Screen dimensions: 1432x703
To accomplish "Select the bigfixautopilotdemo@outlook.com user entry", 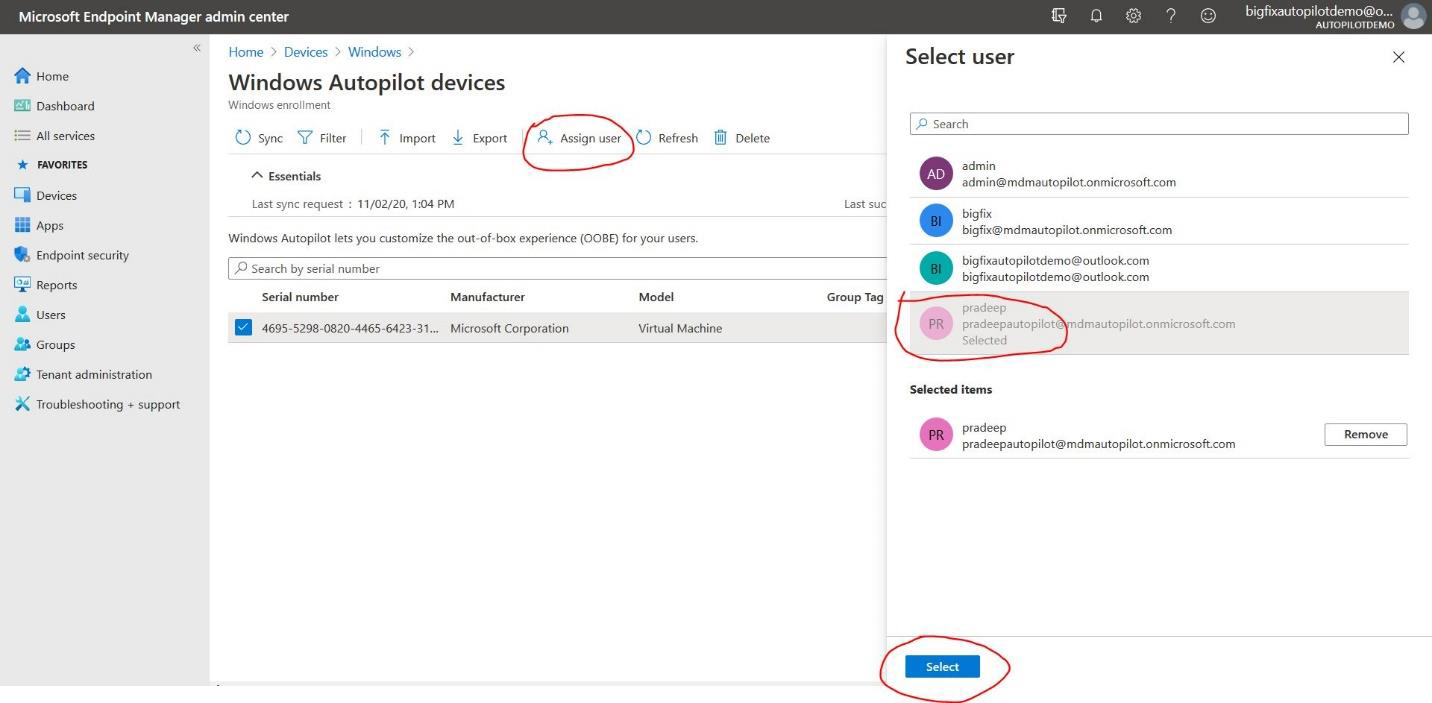I will [x=1159, y=268].
